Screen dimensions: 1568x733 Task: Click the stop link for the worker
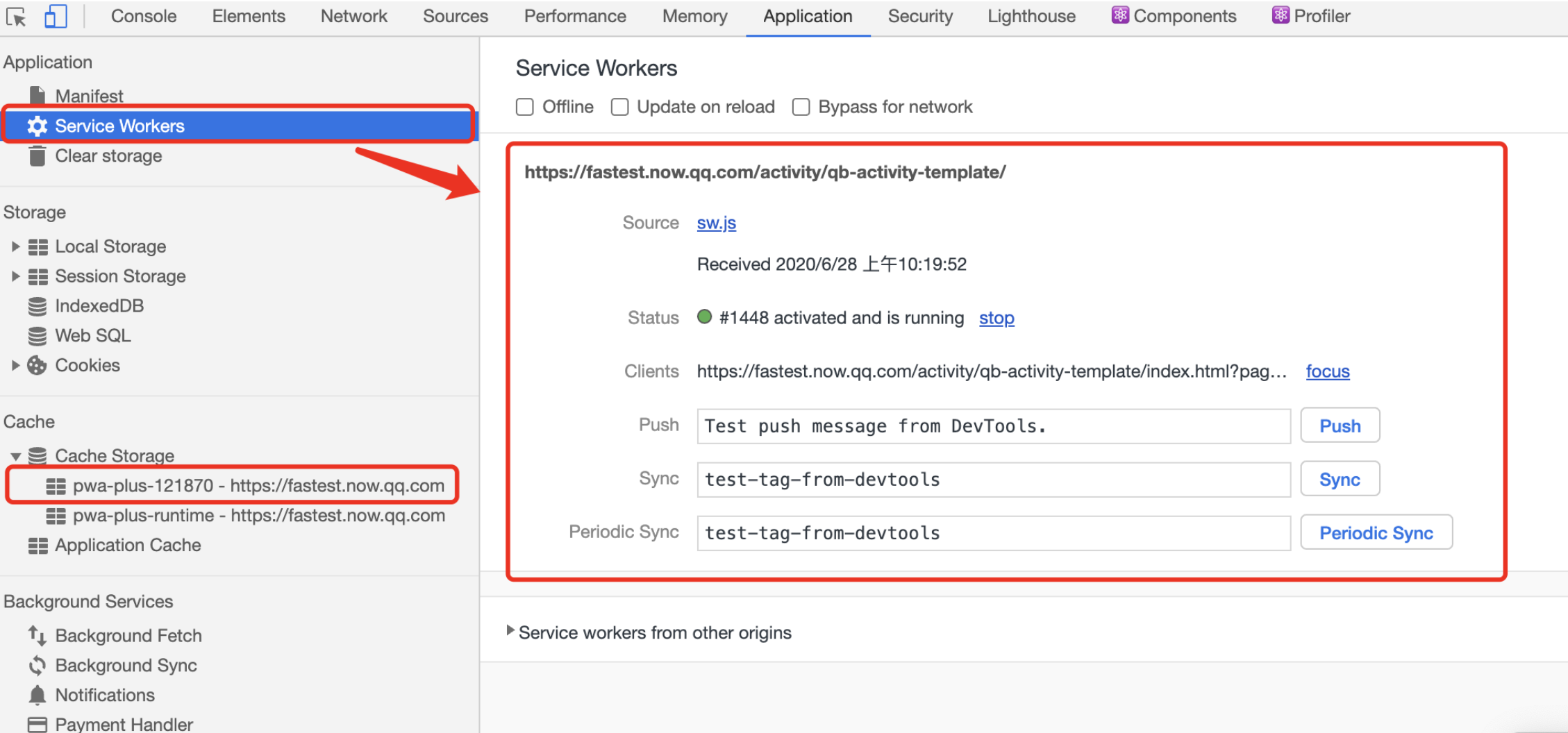coord(996,318)
